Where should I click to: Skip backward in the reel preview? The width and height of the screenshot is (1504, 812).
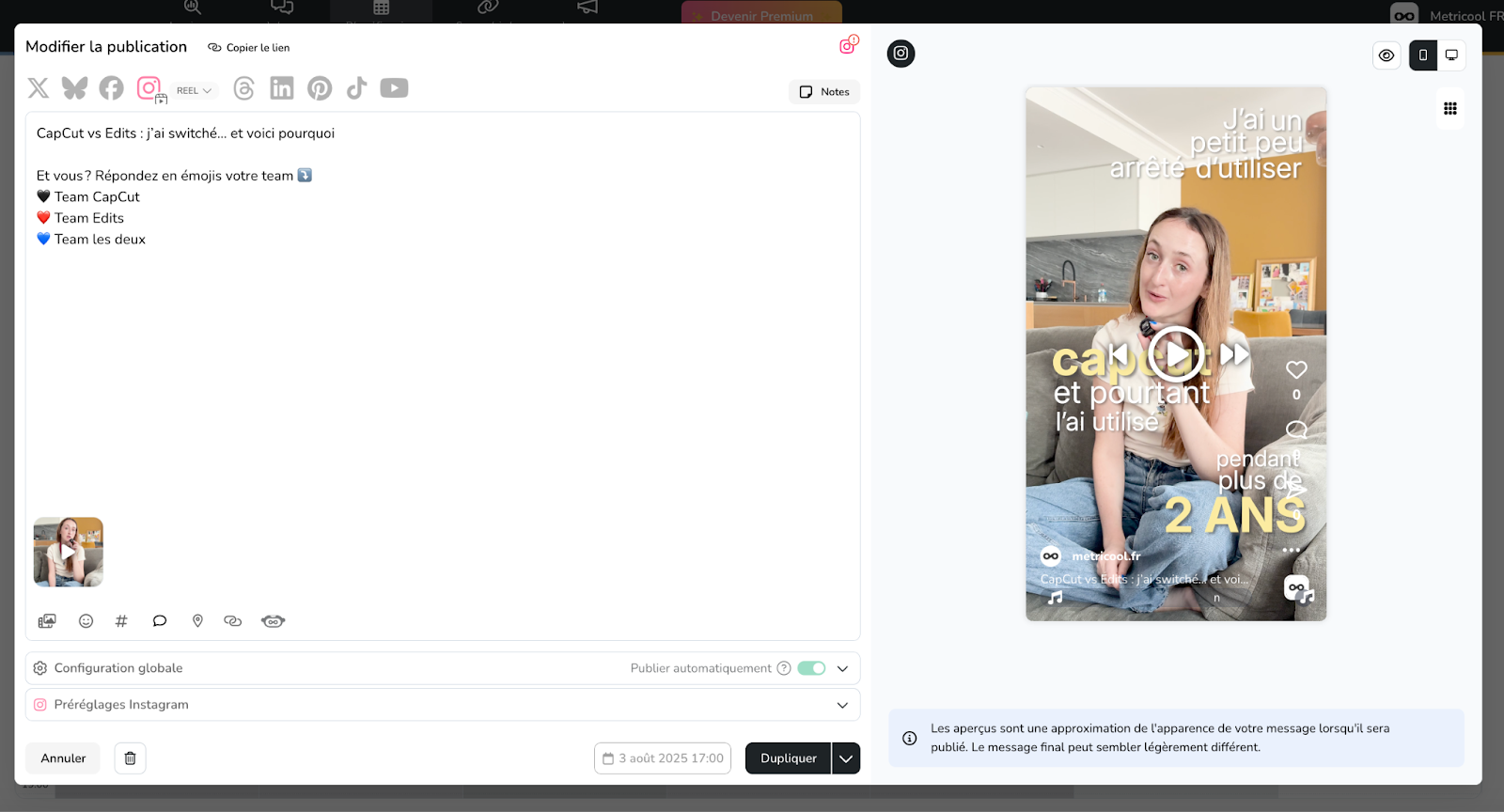(1118, 354)
